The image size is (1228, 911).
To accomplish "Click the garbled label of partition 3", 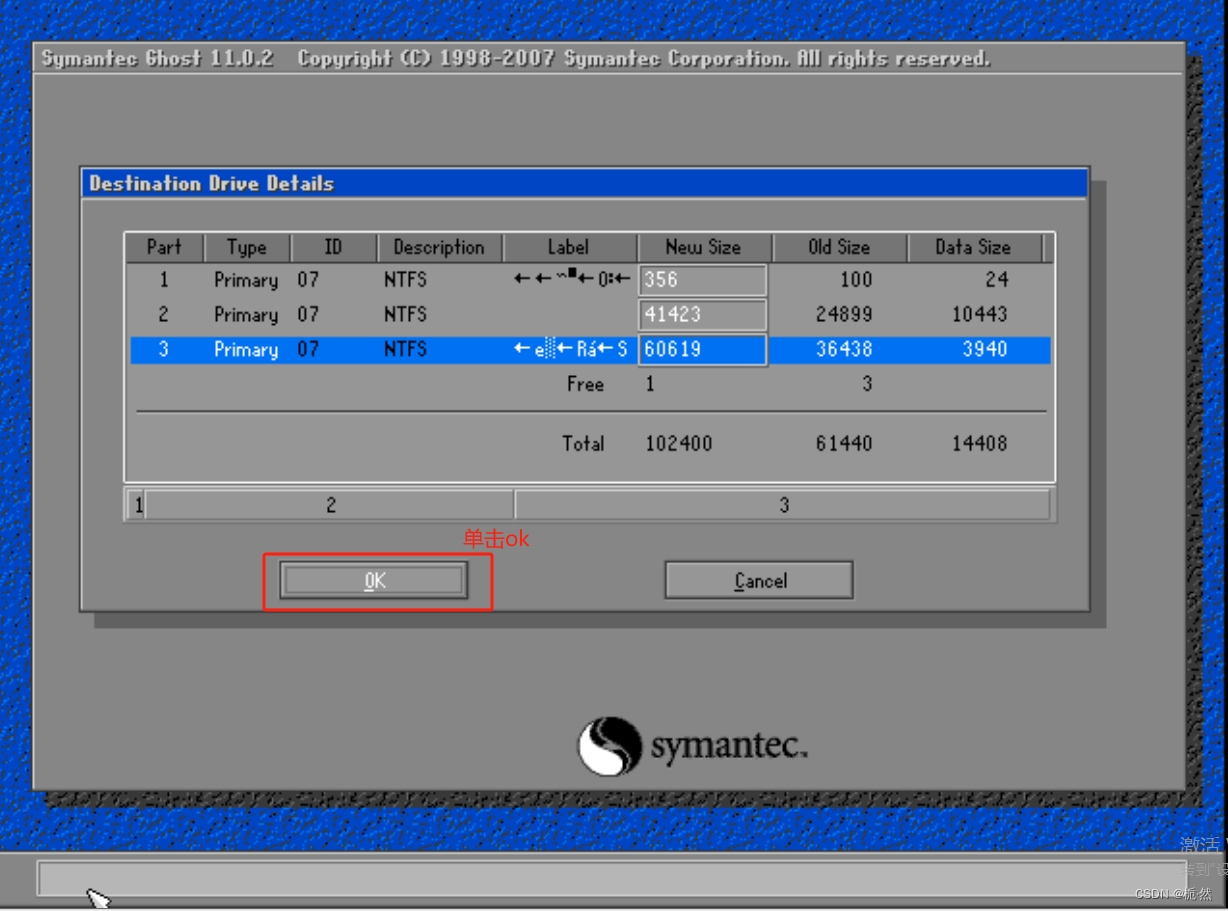I will tap(571, 349).
